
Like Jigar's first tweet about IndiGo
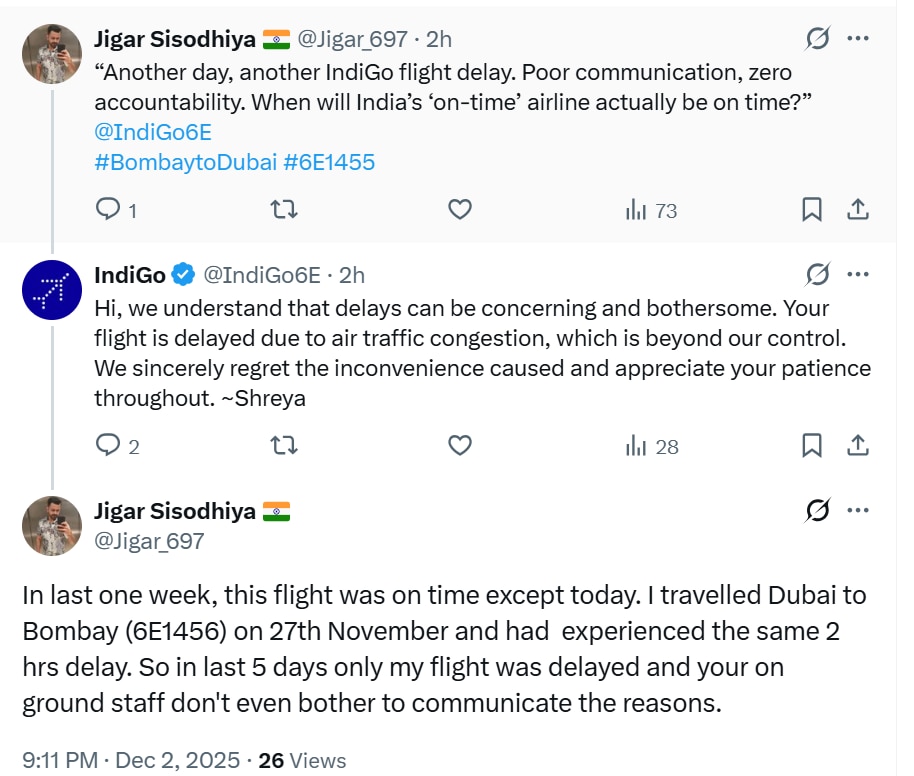[459, 209]
